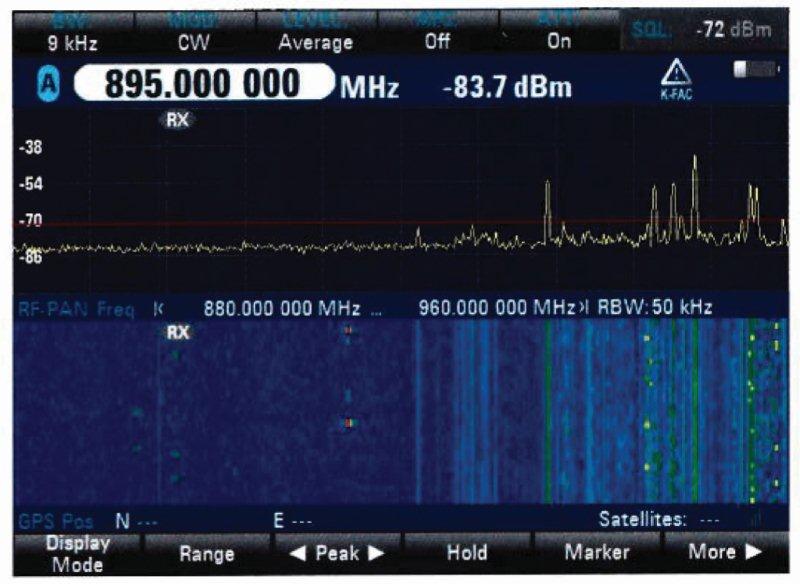The height and width of the screenshot is (584, 800).
Task: Toggle the ATT setting currently On
Action: click(x=559, y=32)
